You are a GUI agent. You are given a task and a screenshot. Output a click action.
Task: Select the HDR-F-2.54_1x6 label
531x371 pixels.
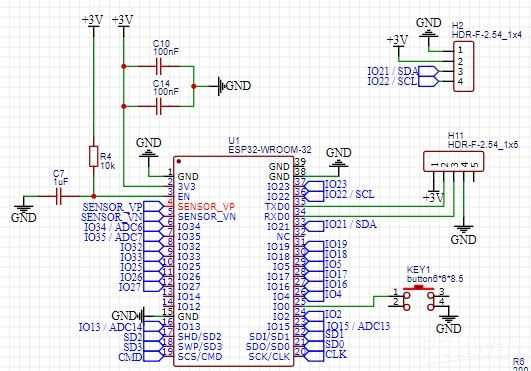point(483,145)
